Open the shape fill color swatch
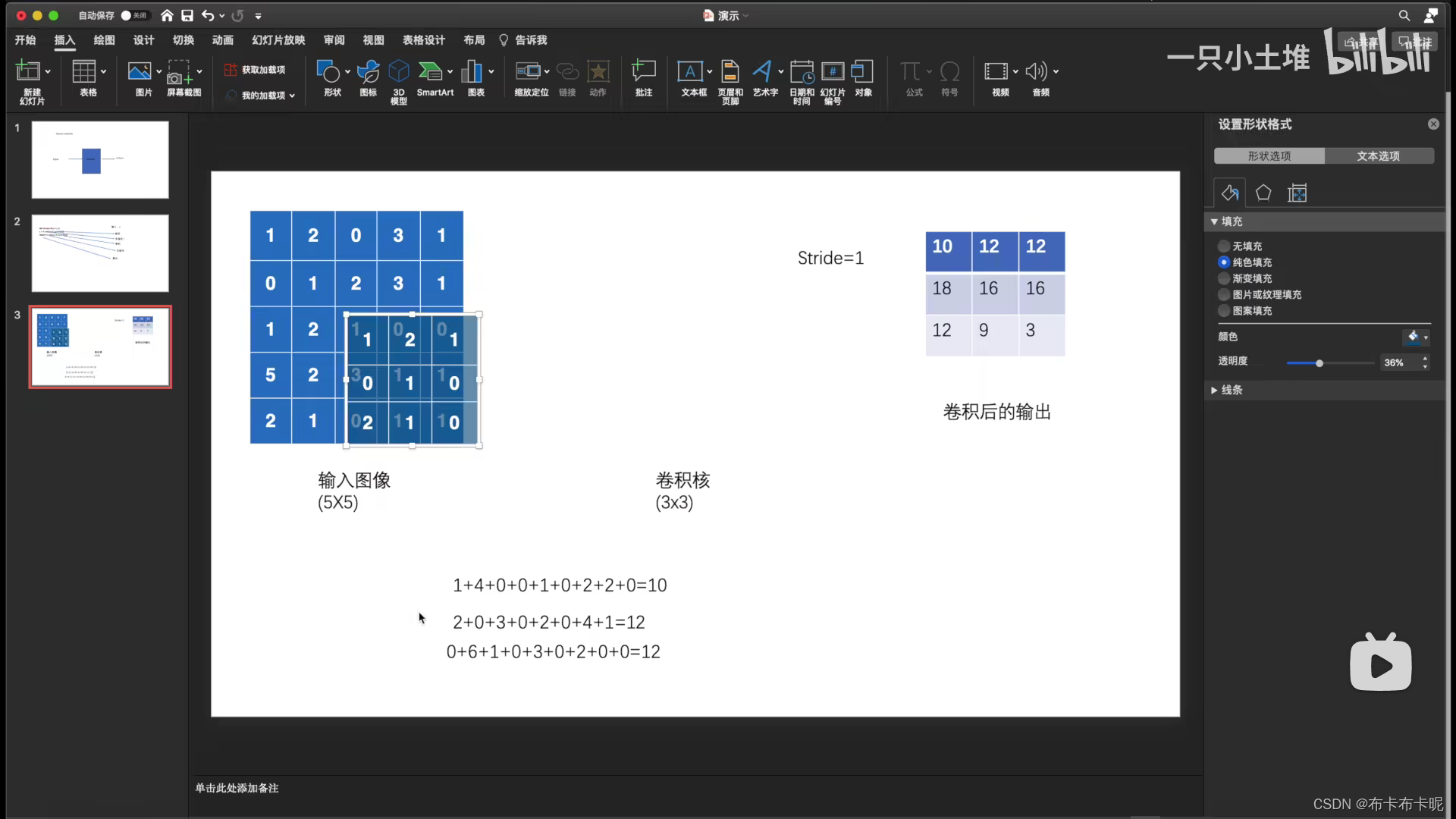 (1414, 337)
